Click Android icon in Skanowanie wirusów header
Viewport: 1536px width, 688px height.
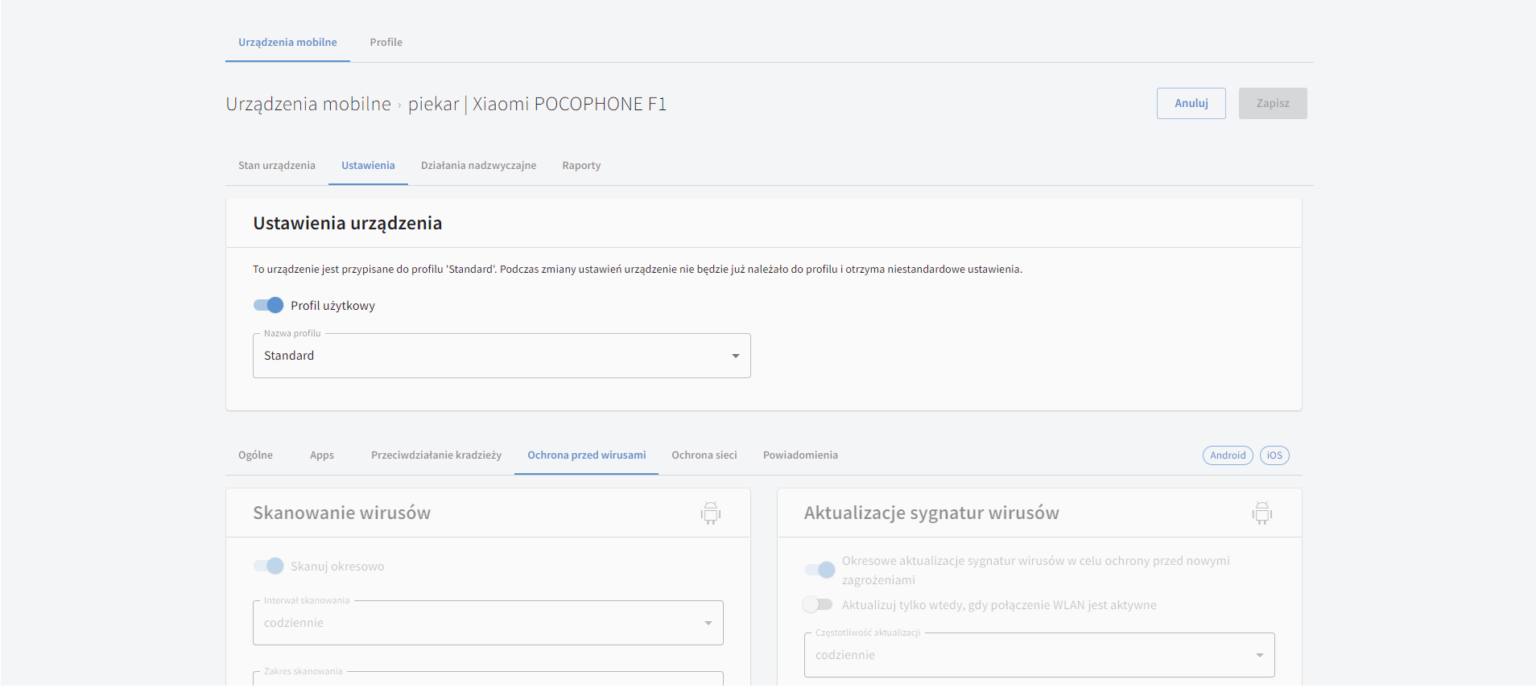click(x=710, y=513)
